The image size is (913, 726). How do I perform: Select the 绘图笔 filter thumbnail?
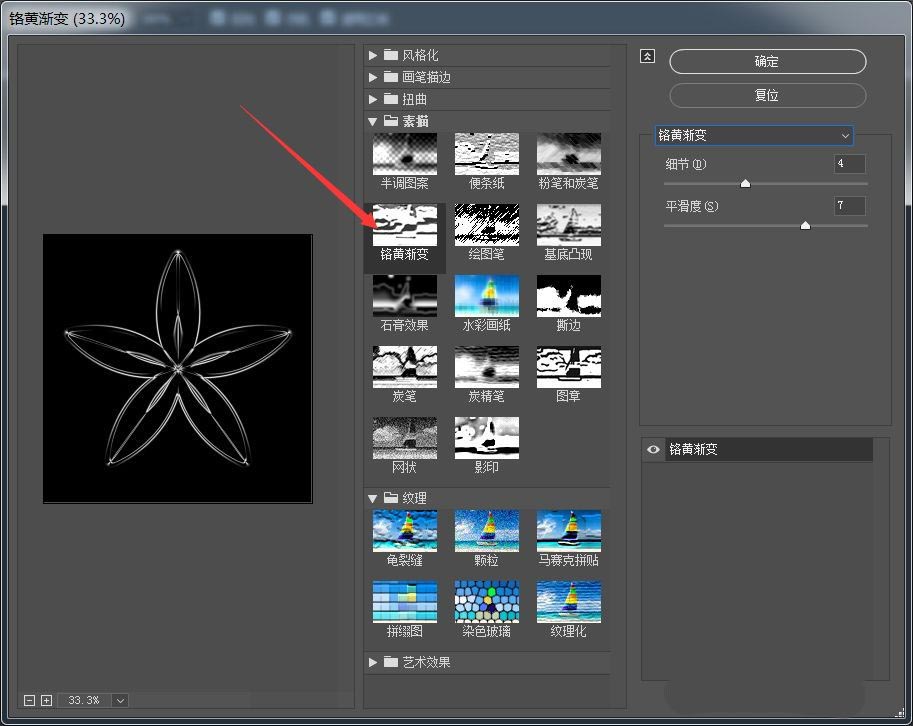486,225
